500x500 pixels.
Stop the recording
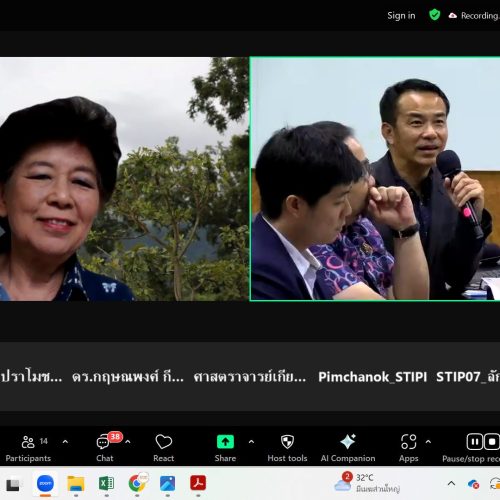coord(492,442)
